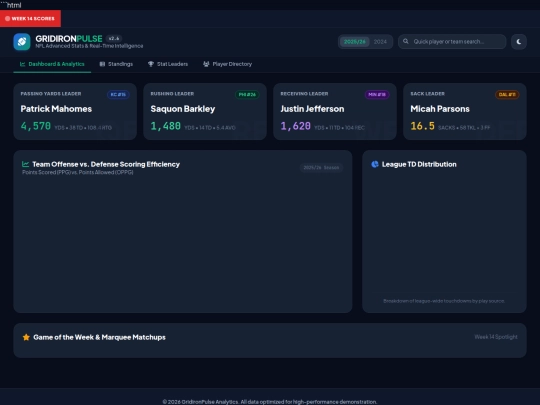Click the Week 14 Scores red banner
The width and height of the screenshot is (540, 405).
click(30, 19)
